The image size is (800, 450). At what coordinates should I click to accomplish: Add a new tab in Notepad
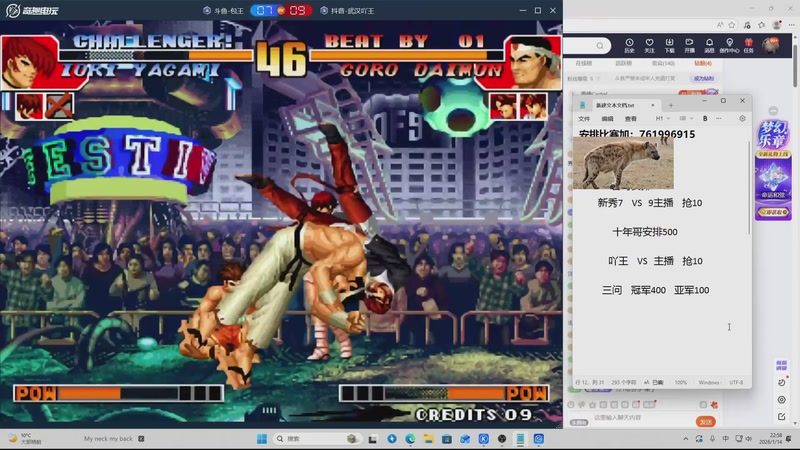671,105
